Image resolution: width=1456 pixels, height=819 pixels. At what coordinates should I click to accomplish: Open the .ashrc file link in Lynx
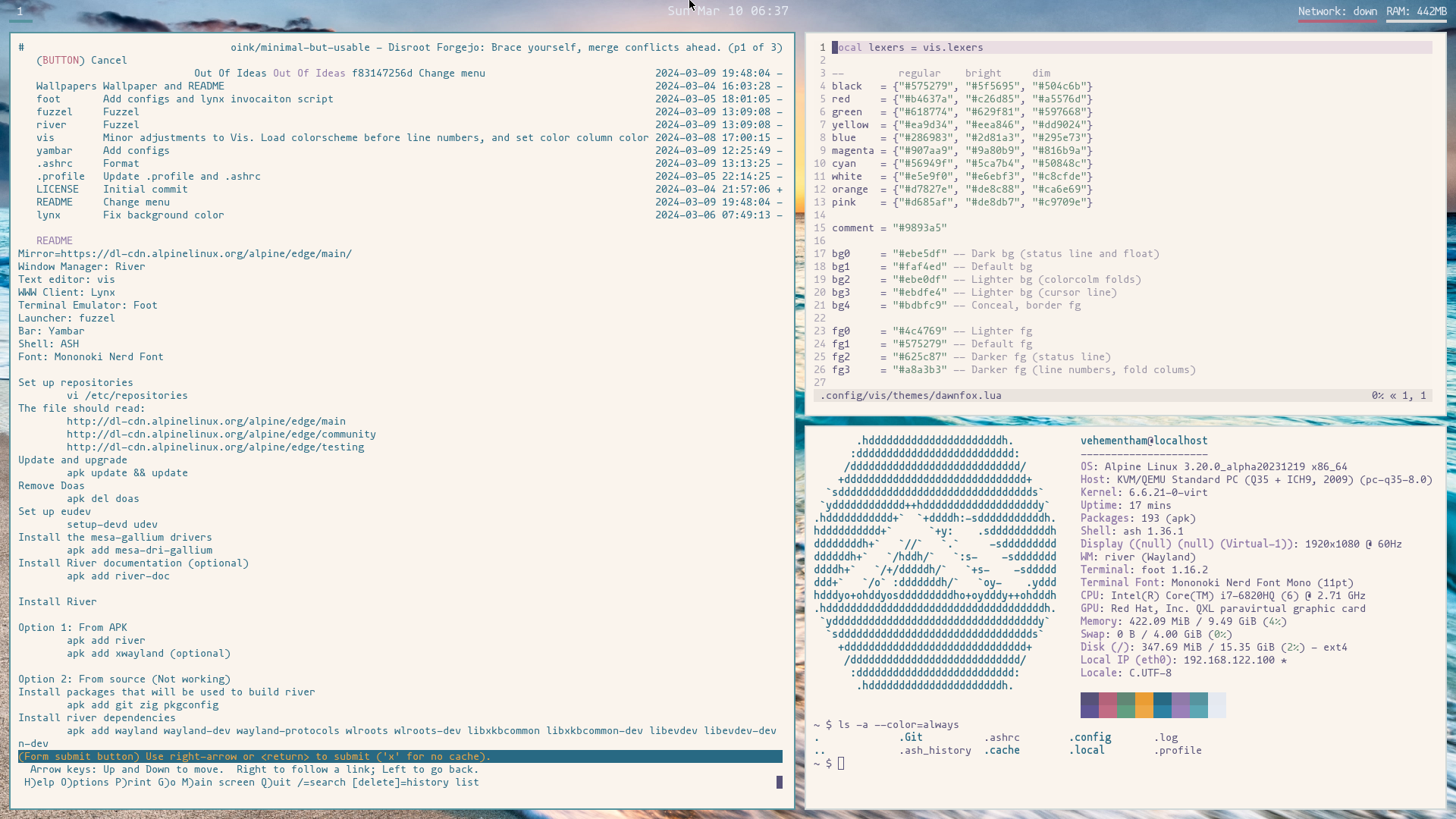[55, 164]
